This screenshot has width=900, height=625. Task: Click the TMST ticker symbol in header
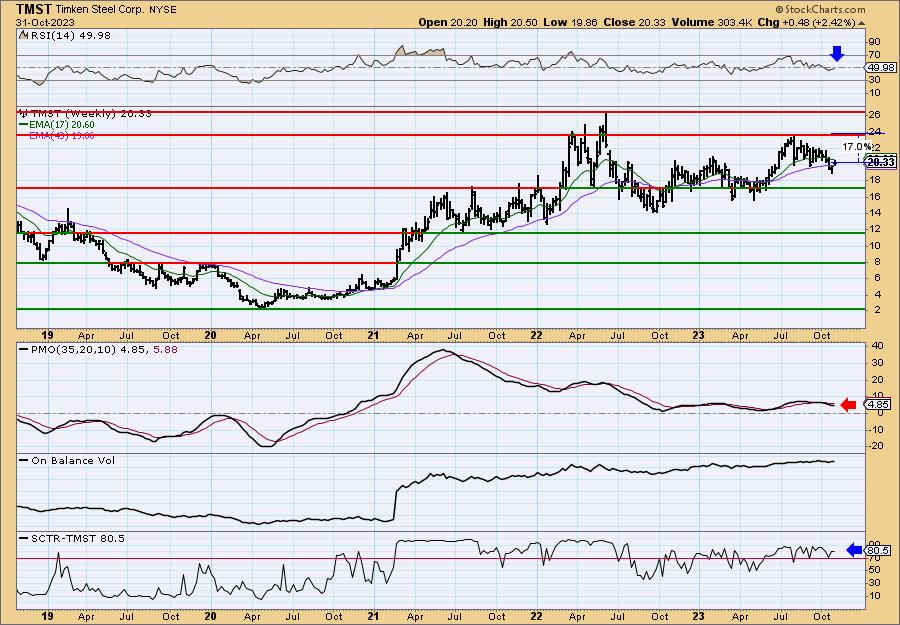tap(35, 9)
